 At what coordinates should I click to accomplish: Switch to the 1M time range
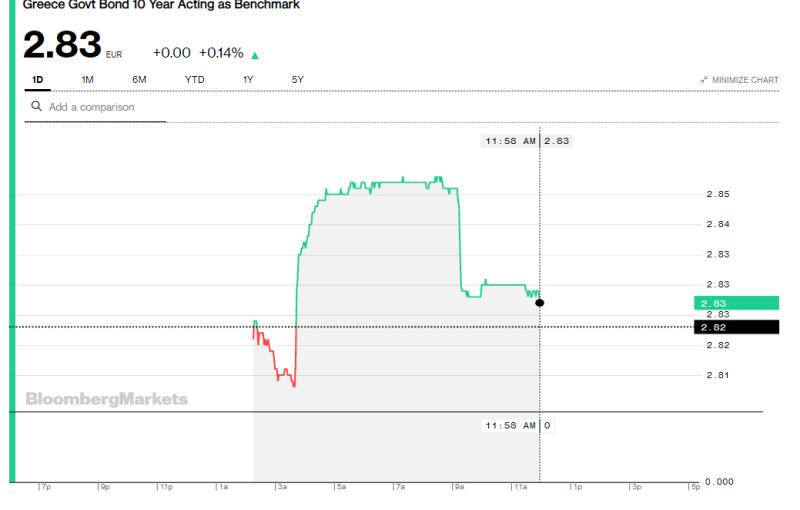87,80
